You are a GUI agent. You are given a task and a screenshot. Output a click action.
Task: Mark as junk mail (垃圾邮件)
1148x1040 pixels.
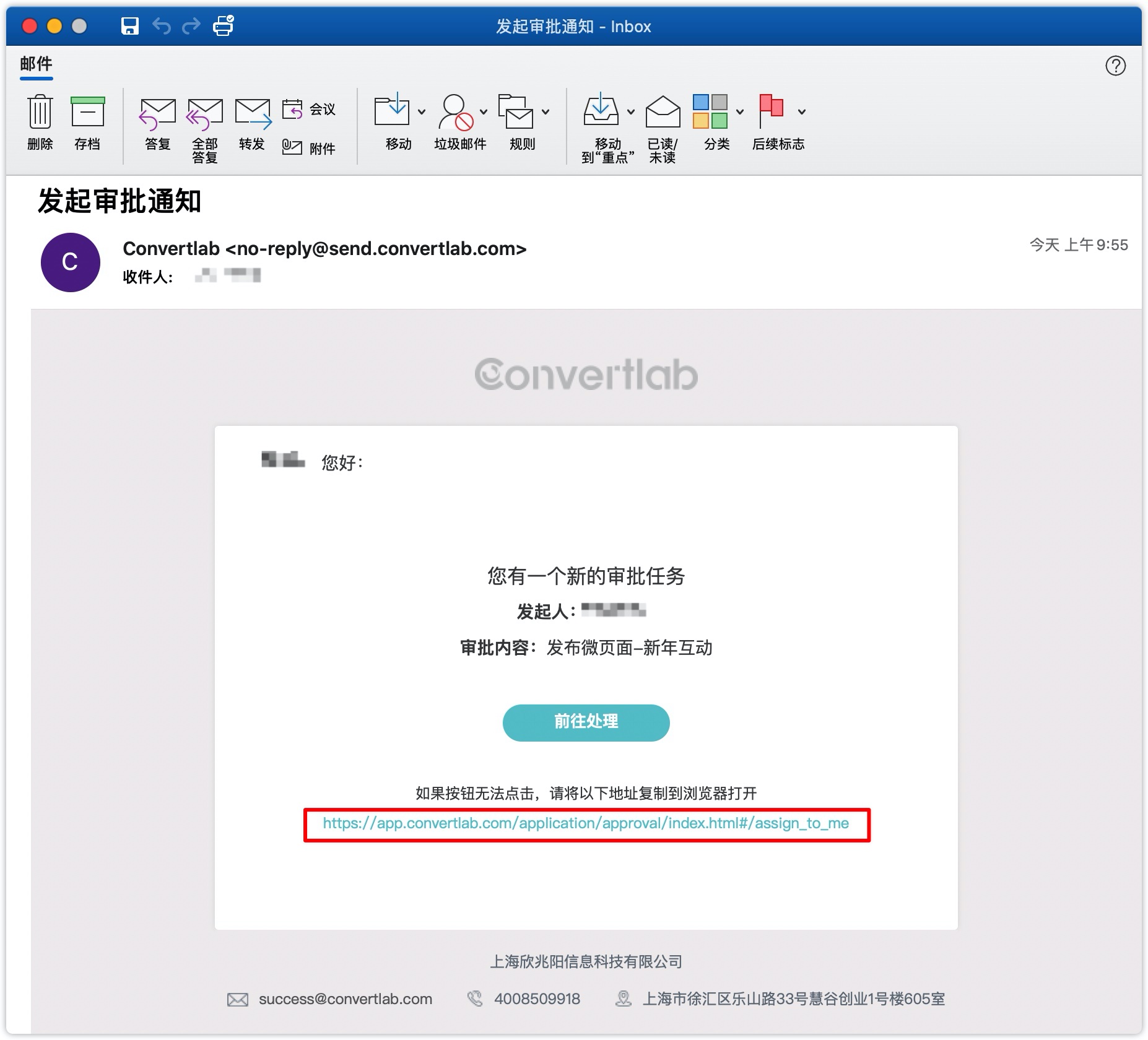tap(456, 111)
